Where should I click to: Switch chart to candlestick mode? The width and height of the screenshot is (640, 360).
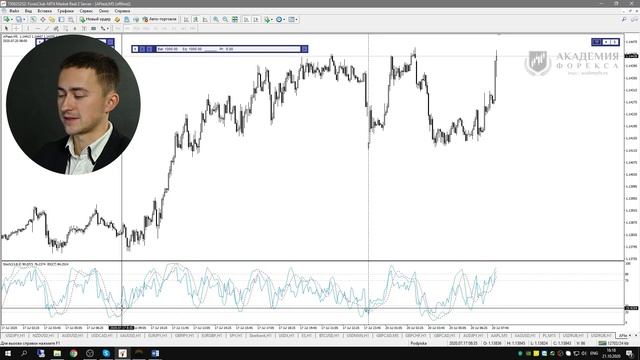pos(196,19)
